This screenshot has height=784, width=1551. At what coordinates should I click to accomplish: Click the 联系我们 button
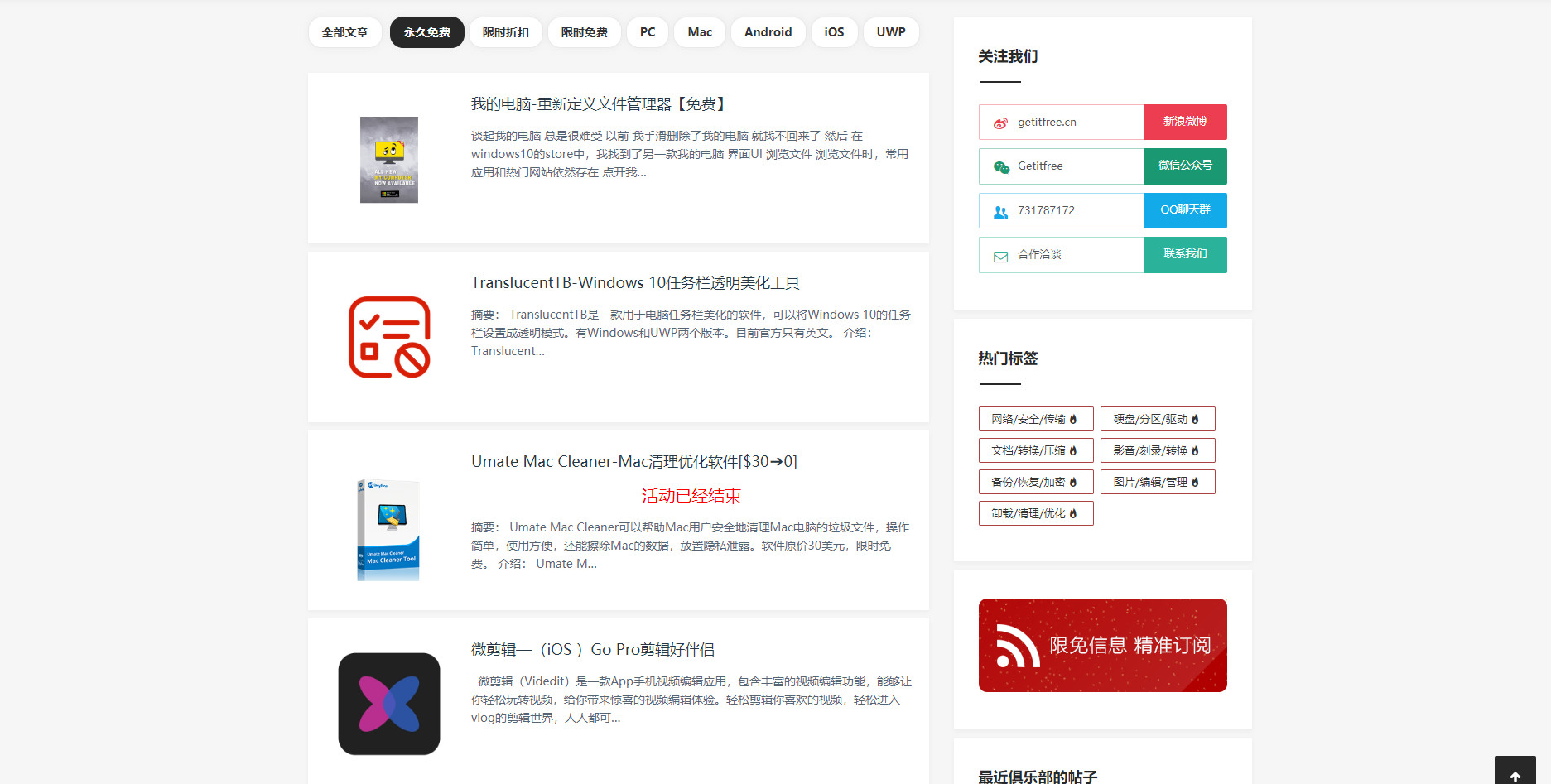[1185, 255]
